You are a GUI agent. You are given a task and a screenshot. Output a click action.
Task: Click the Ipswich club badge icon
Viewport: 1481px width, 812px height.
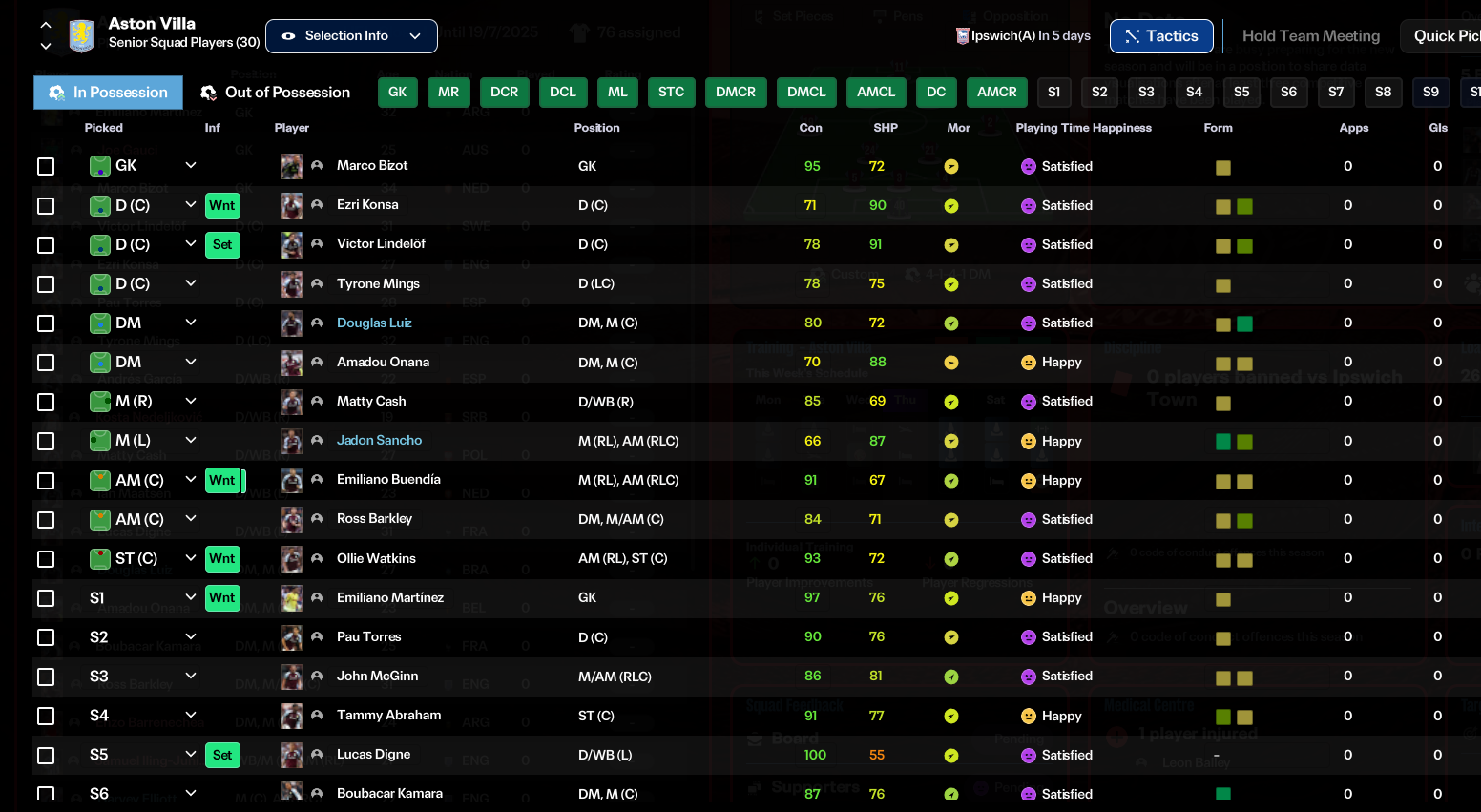coord(962,36)
